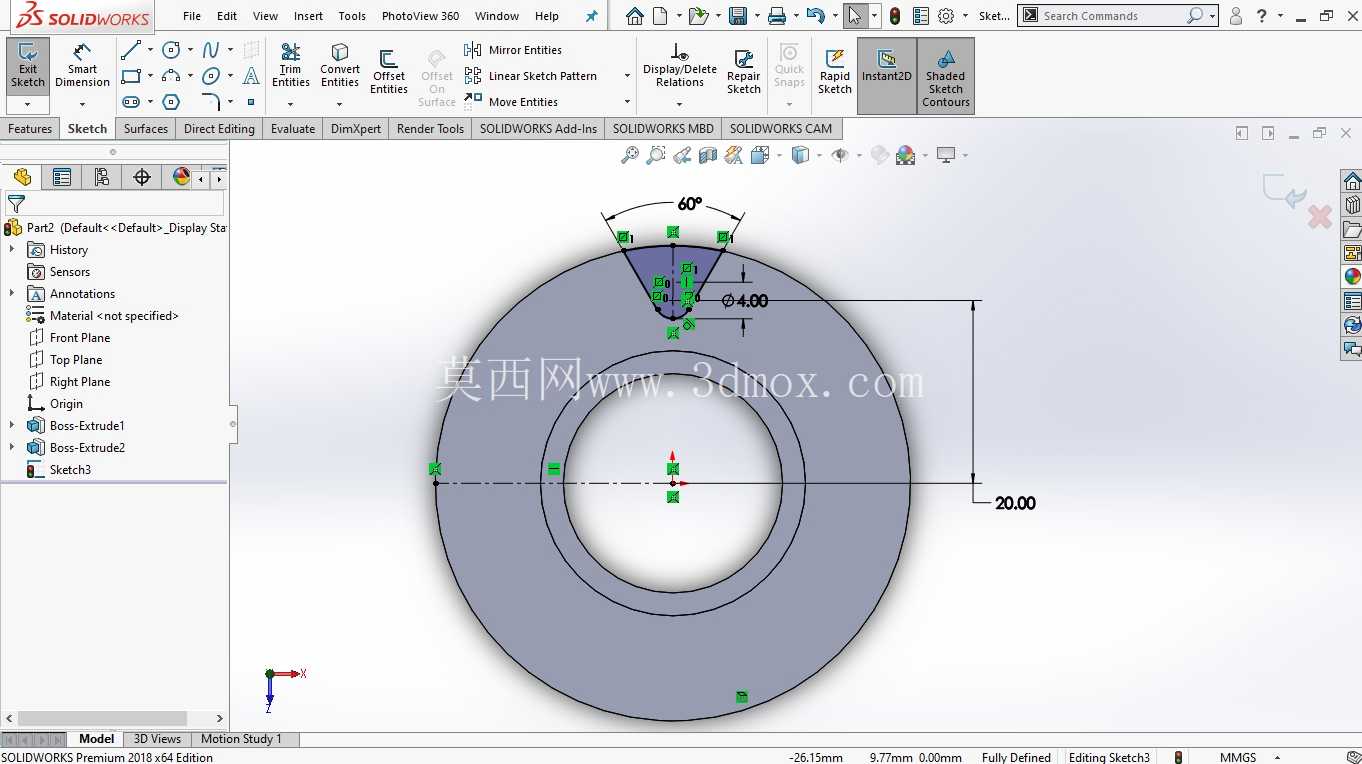This screenshot has height=764, width=1362.
Task: Expand the Boss-Extrude1 feature
Action: click(12, 426)
